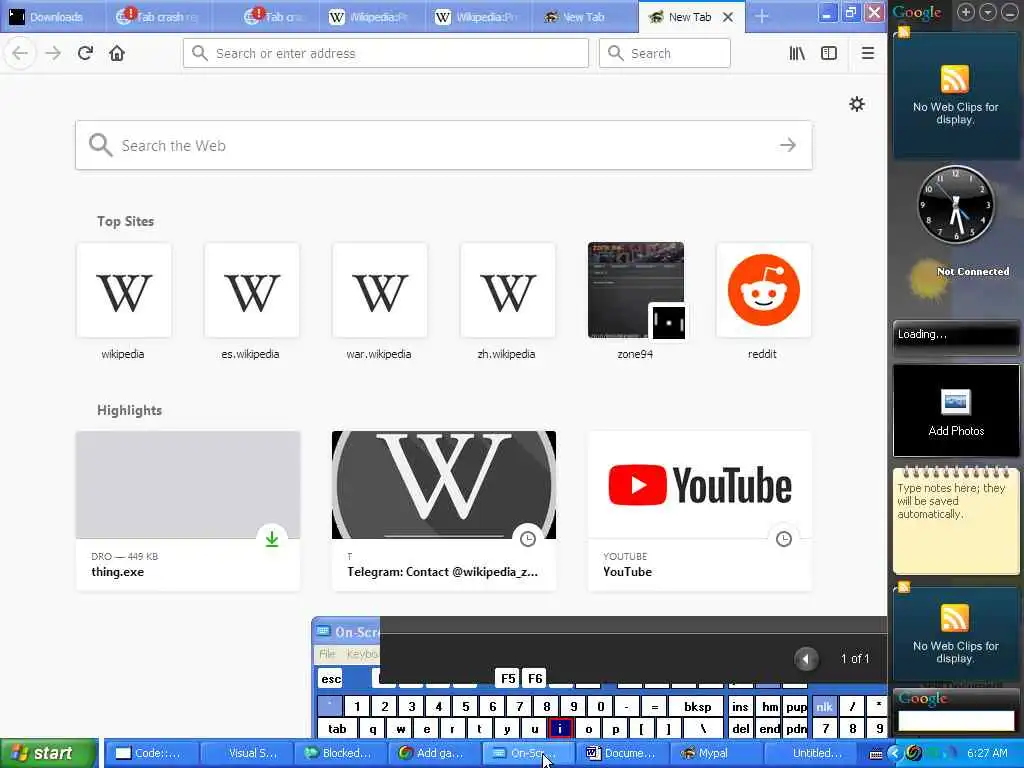Click the tab key on On-Screen Keyboard
The width and height of the screenshot is (1024, 768).
pos(337,729)
